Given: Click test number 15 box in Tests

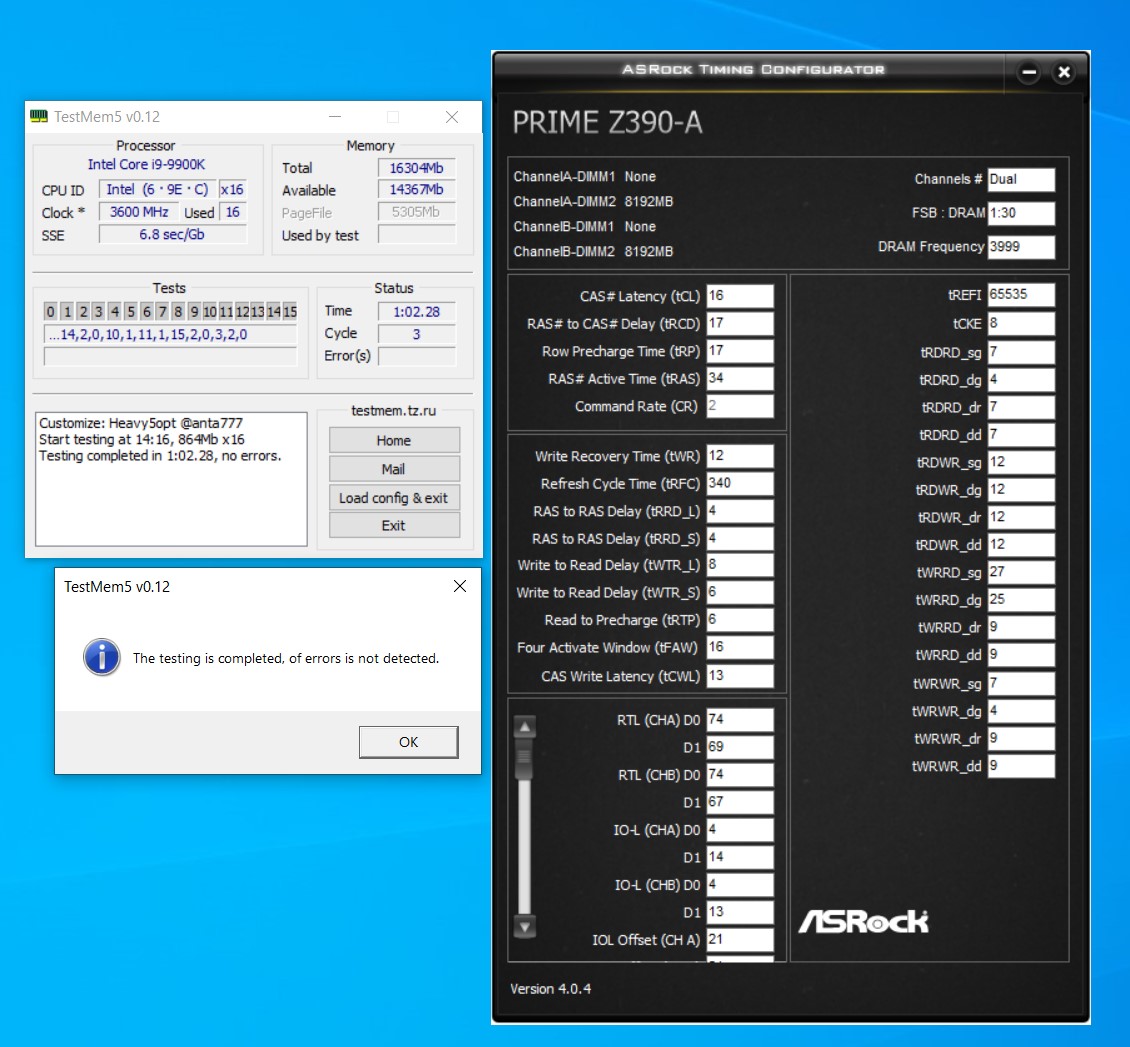Looking at the screenshot, I should (x=290, y=311).
